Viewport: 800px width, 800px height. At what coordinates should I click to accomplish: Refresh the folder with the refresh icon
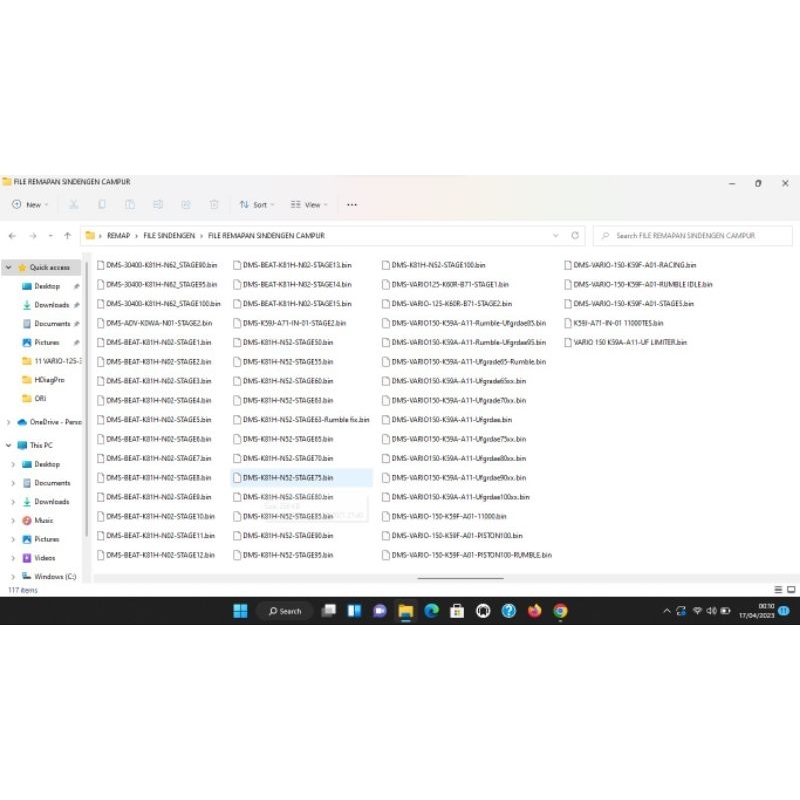575,234
